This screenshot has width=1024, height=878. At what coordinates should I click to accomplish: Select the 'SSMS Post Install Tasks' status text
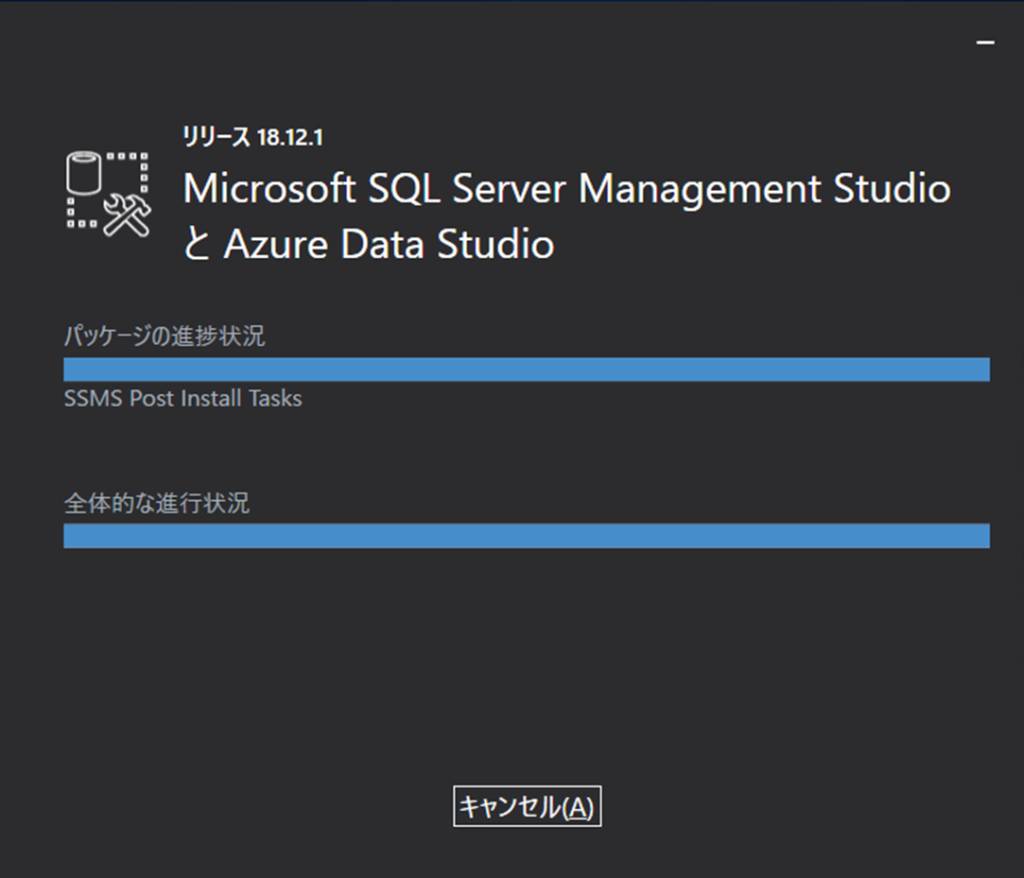pyautogui.click(x=183, y=398)
